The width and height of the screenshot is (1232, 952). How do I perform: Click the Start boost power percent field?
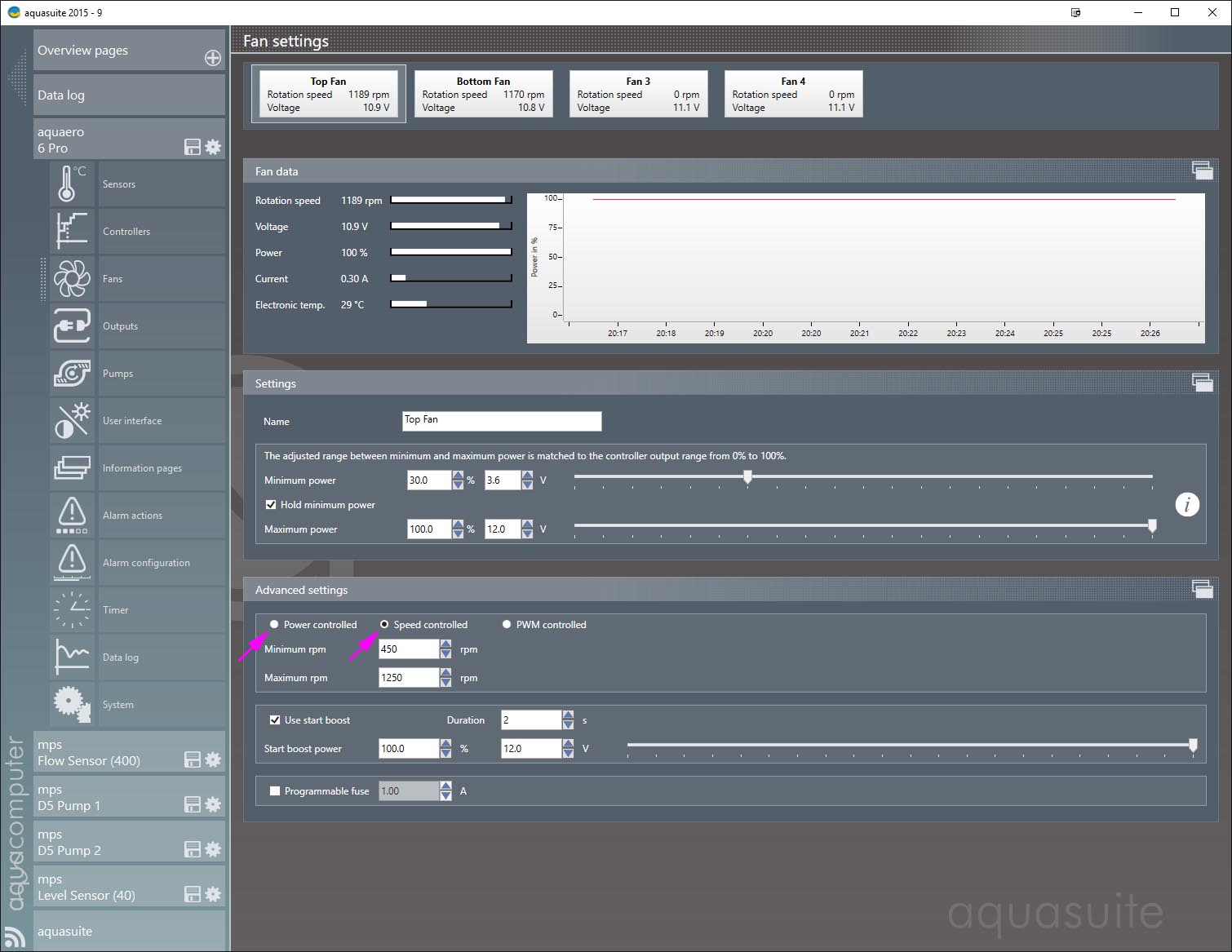[x=410, y=749]
